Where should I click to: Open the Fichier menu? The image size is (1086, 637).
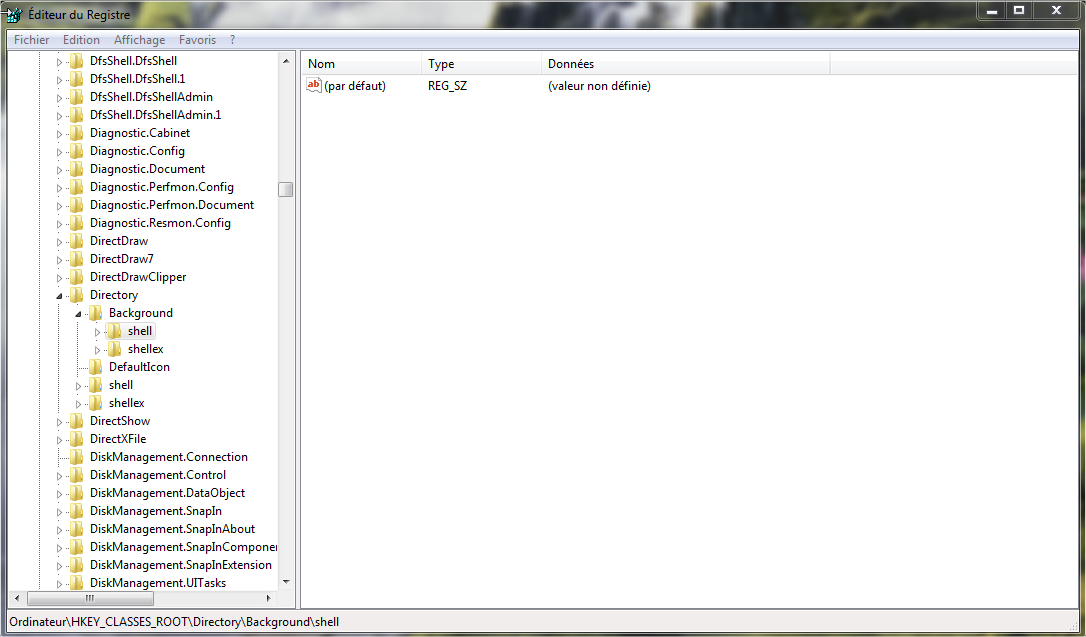[x=32, y=40]
